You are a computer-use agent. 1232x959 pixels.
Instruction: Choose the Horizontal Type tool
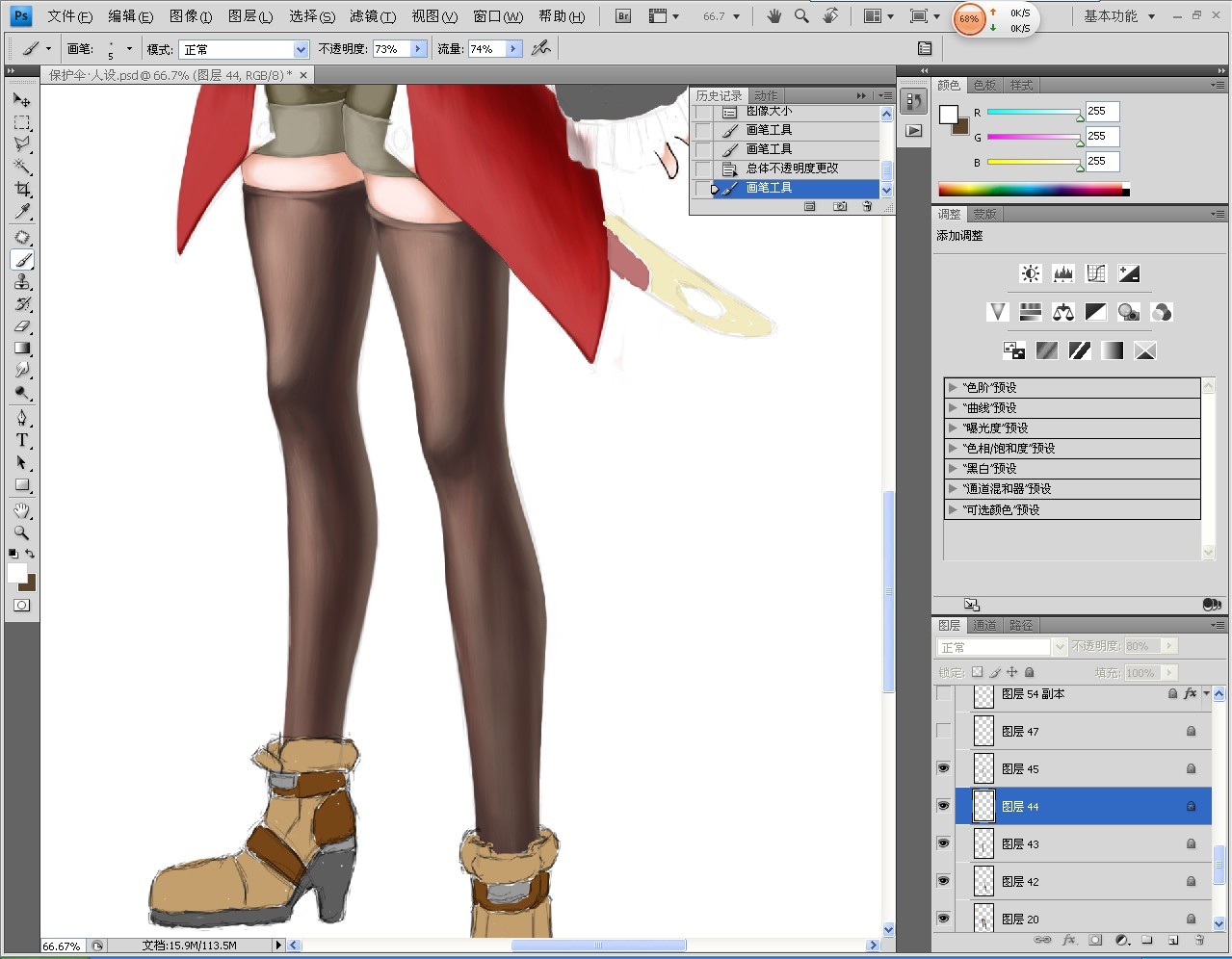[21, 440]
